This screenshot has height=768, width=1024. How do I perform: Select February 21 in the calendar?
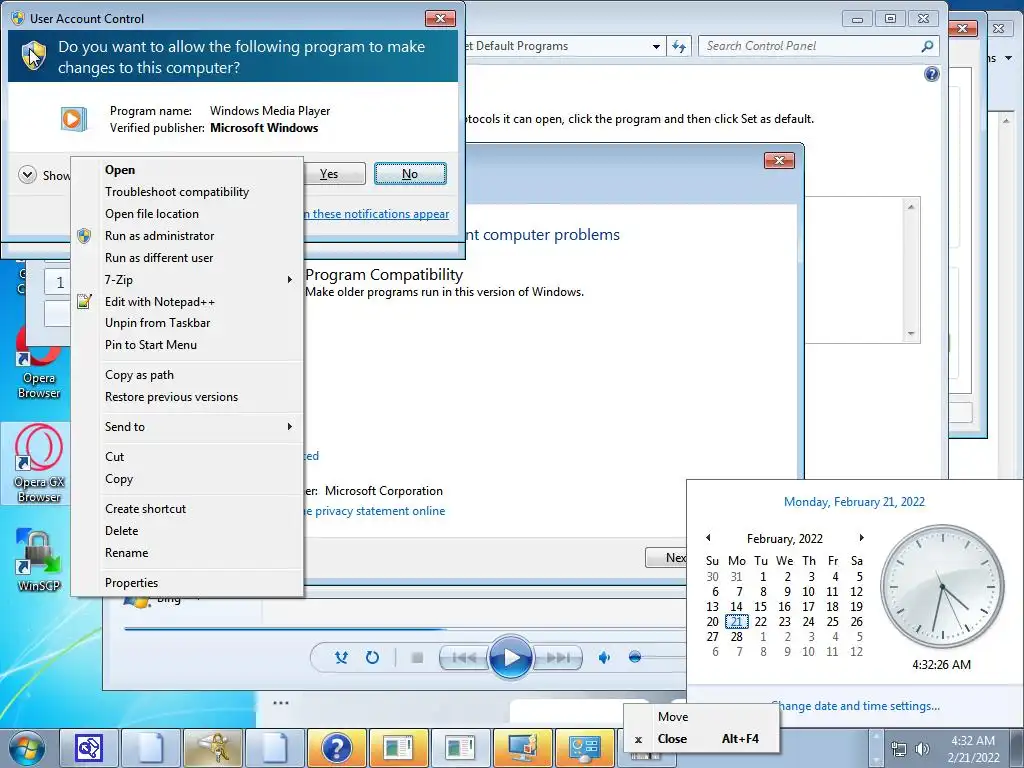pyautogui.click(x=737, y=622)
